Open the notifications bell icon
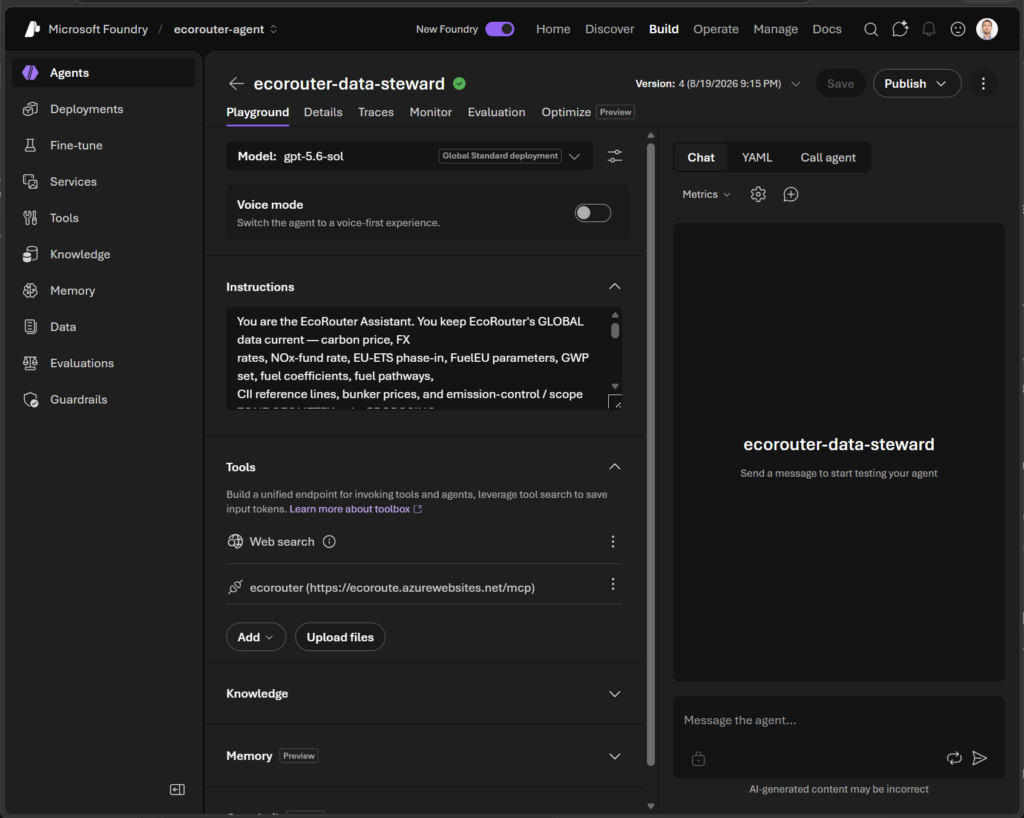 (x=929, y=29)
